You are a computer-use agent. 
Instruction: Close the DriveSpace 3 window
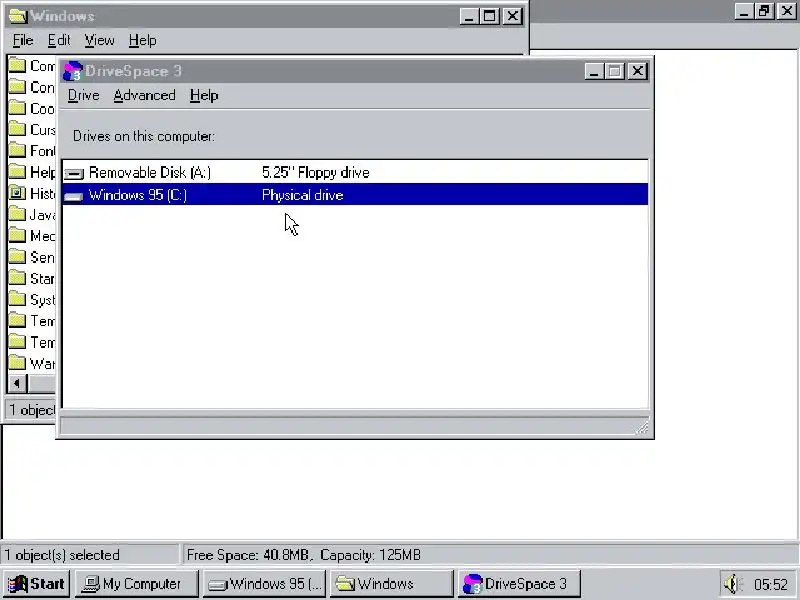tap(637, 71)
